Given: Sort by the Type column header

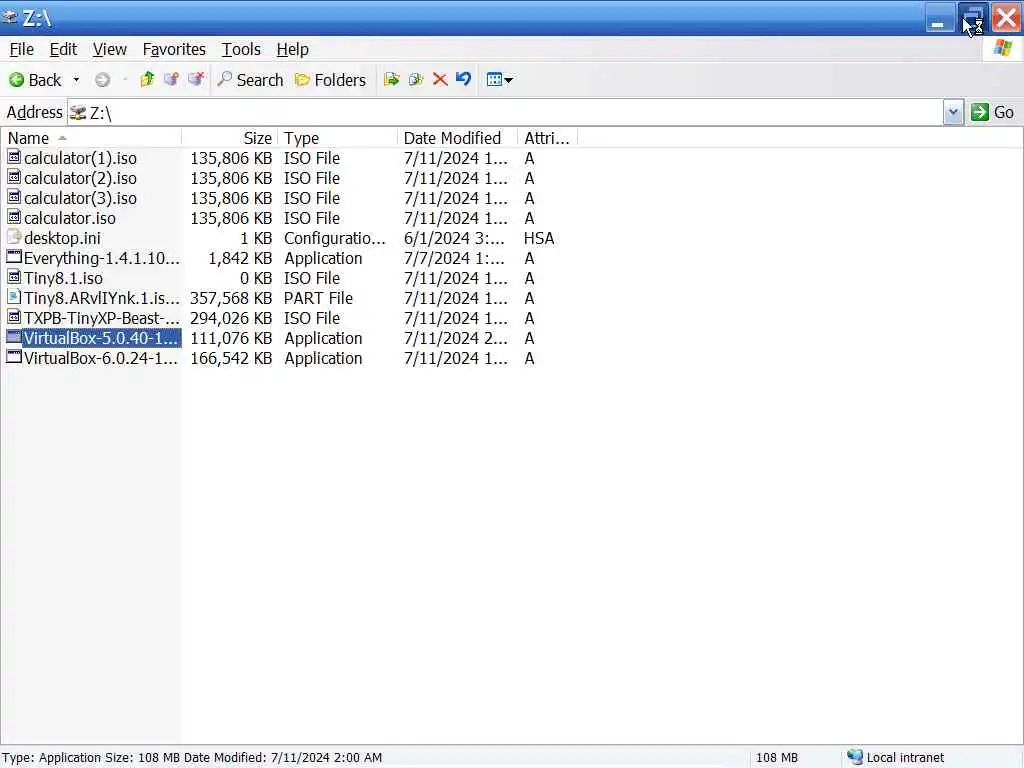Looking at the screenshot, I should tap(337, 138).
